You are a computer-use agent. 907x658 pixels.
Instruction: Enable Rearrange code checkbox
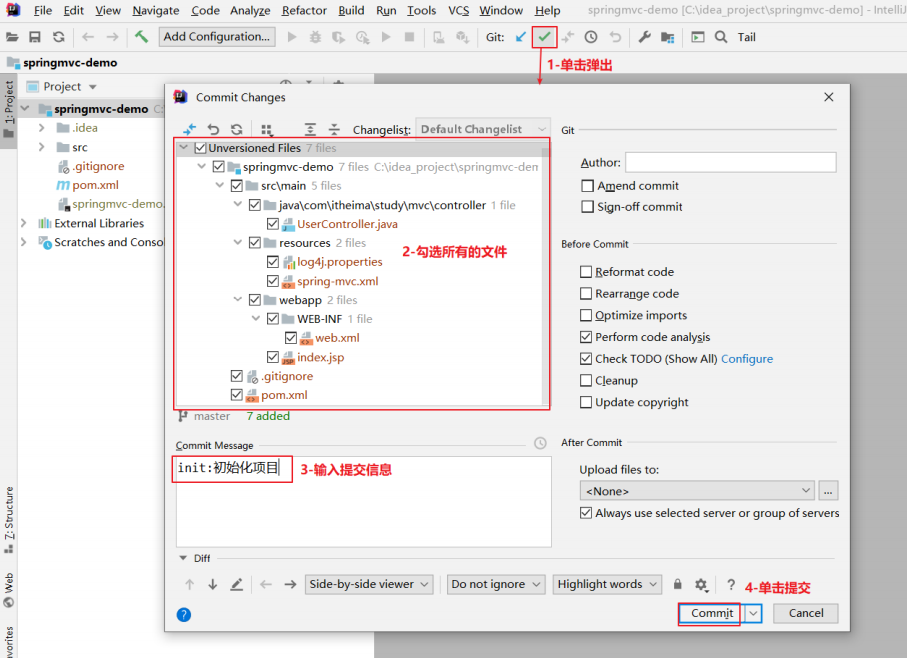point(586,294)
